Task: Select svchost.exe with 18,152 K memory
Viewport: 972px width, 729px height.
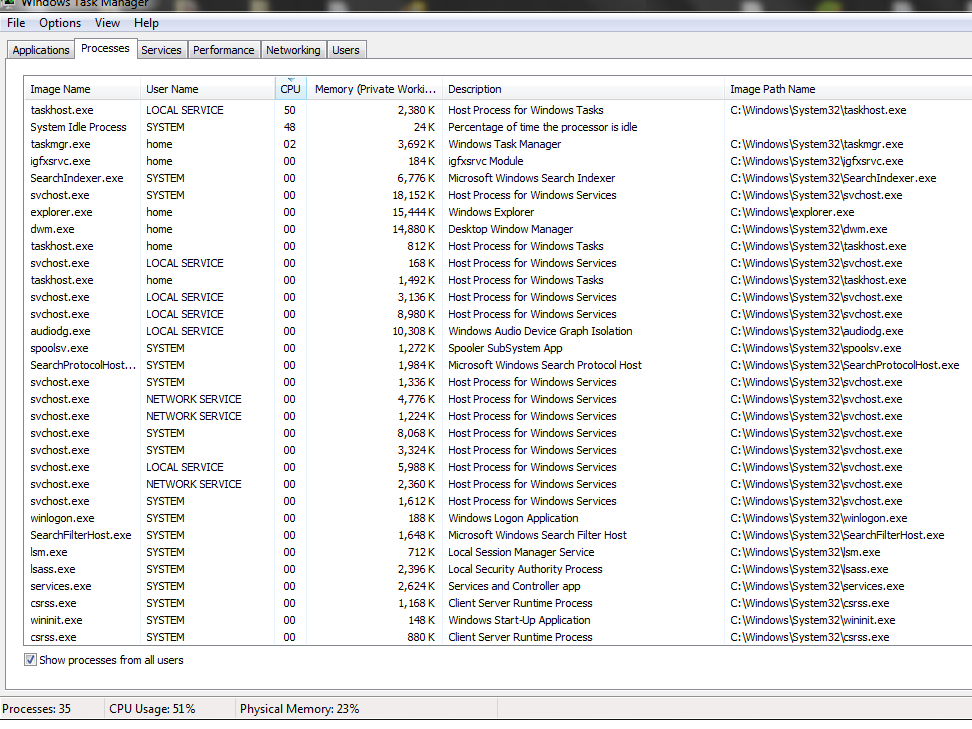Action: (x=498, y=195)
